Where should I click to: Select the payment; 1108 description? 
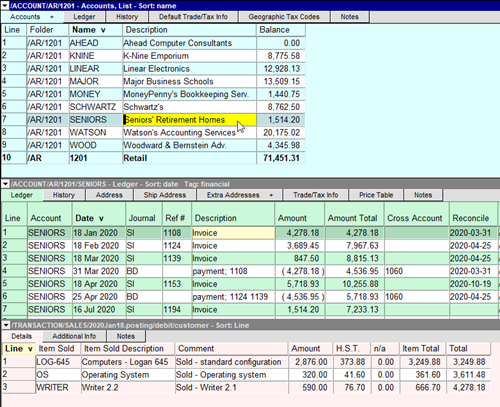click(233, 271)
